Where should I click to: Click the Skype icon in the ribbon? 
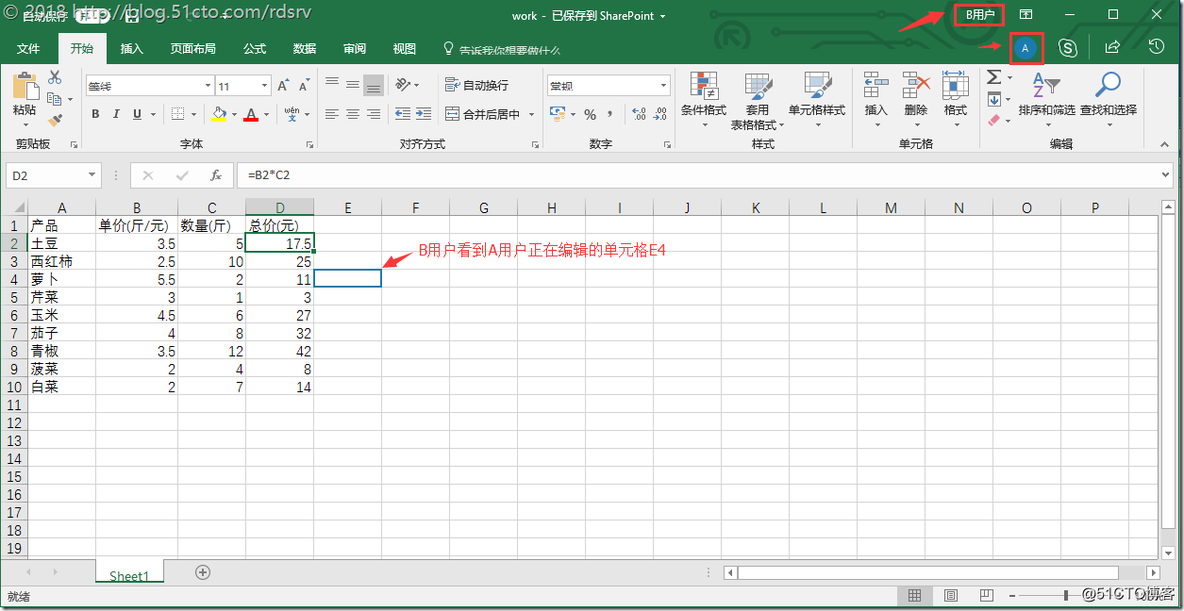click(x=1067, y=48)
